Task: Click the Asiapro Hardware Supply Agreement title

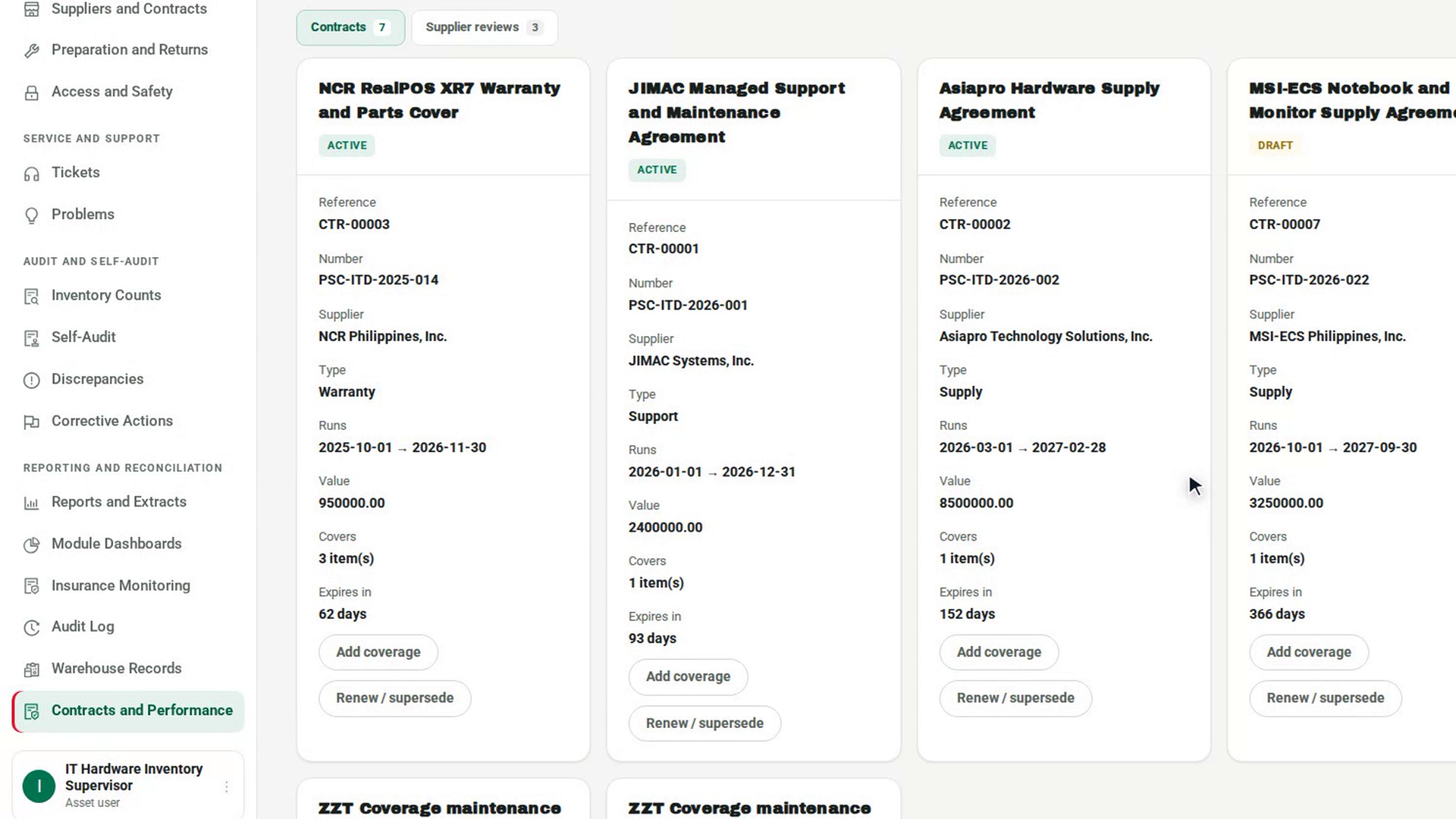Action: [1050, 100]
